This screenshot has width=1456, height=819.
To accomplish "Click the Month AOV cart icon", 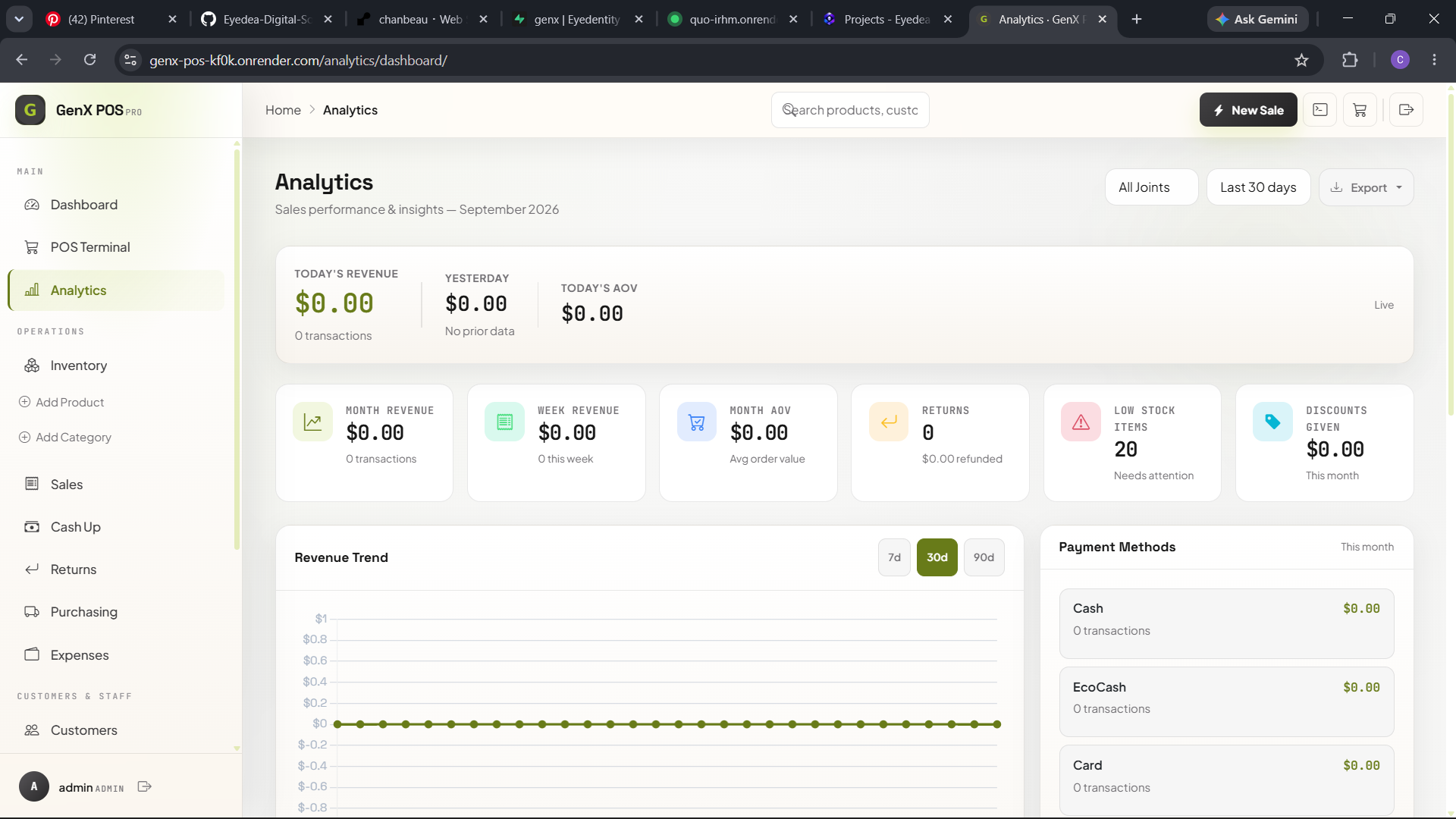I will click(x=697, y=422).
